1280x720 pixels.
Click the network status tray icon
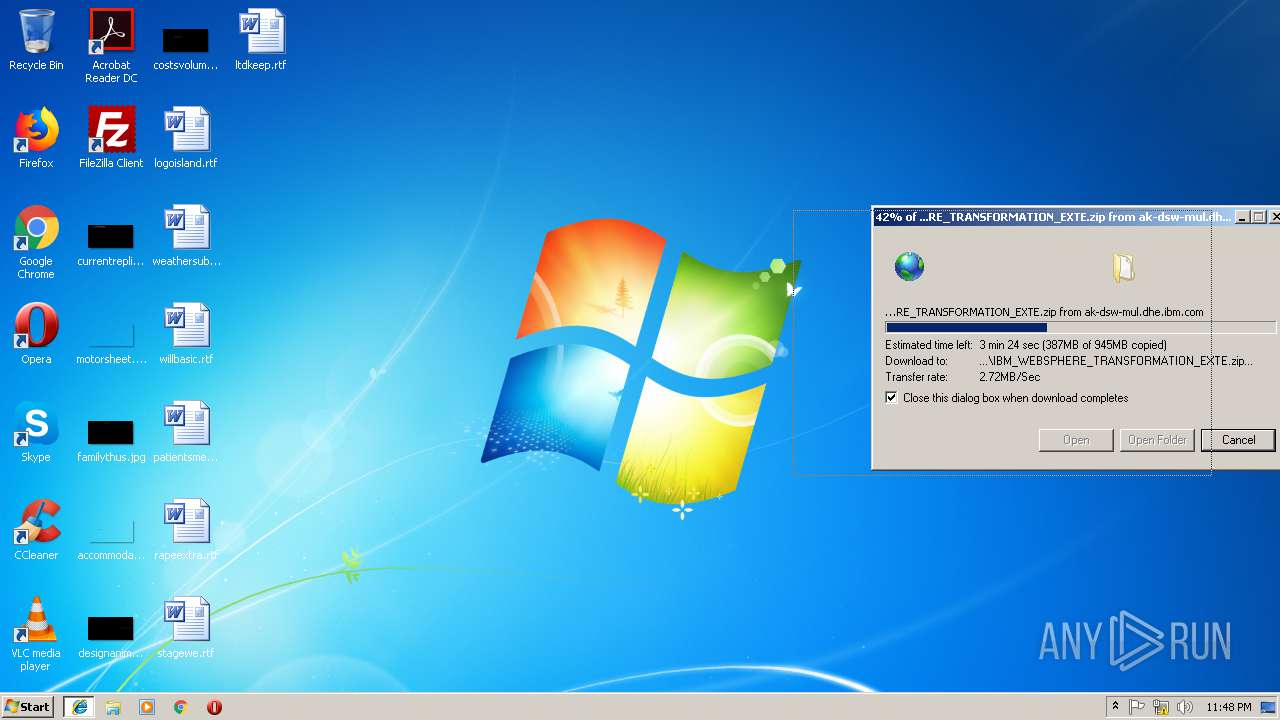click(x=1161, y=707)
